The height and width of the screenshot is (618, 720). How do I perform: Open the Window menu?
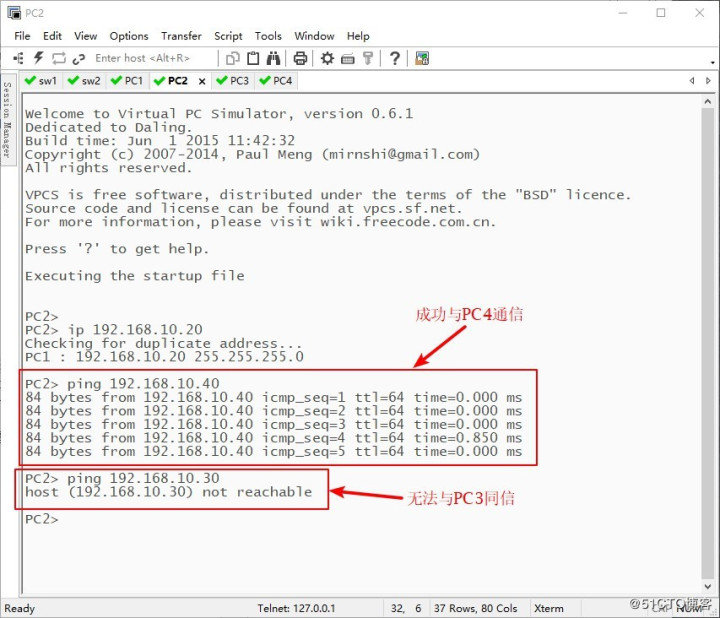314,36
